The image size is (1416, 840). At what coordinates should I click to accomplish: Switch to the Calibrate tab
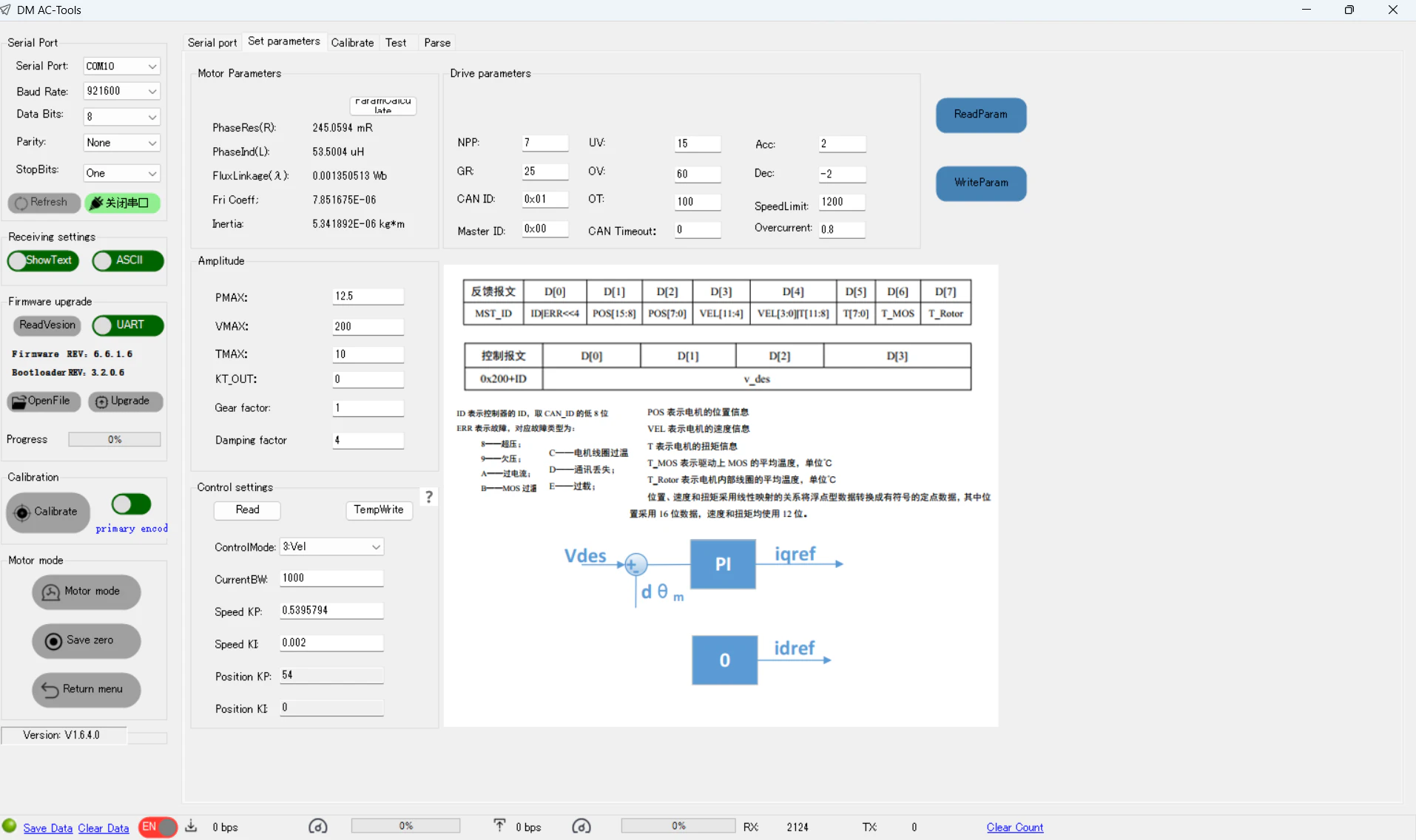coord(352,43)
